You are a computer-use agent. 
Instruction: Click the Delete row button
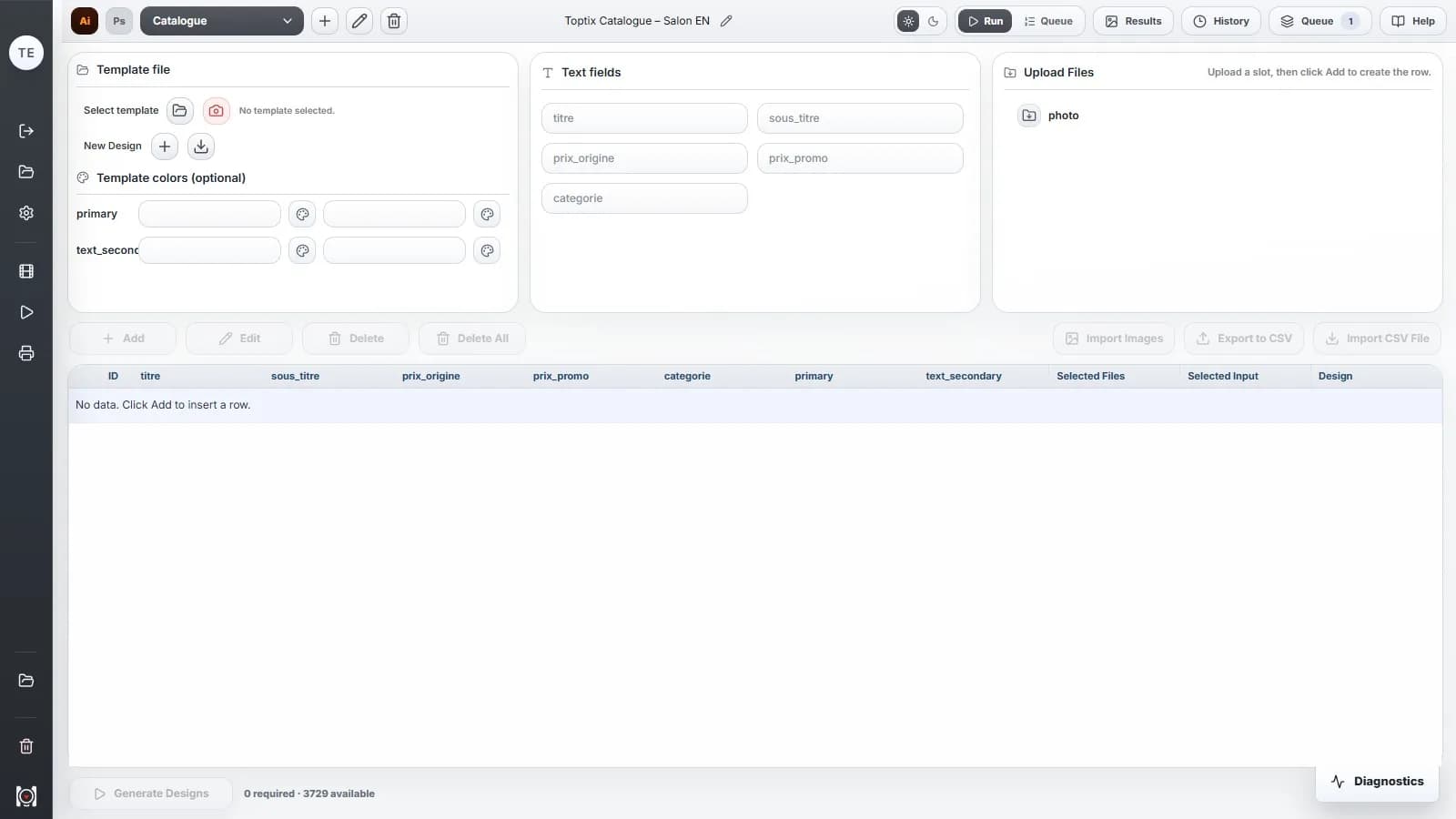(x=356, y=339)
